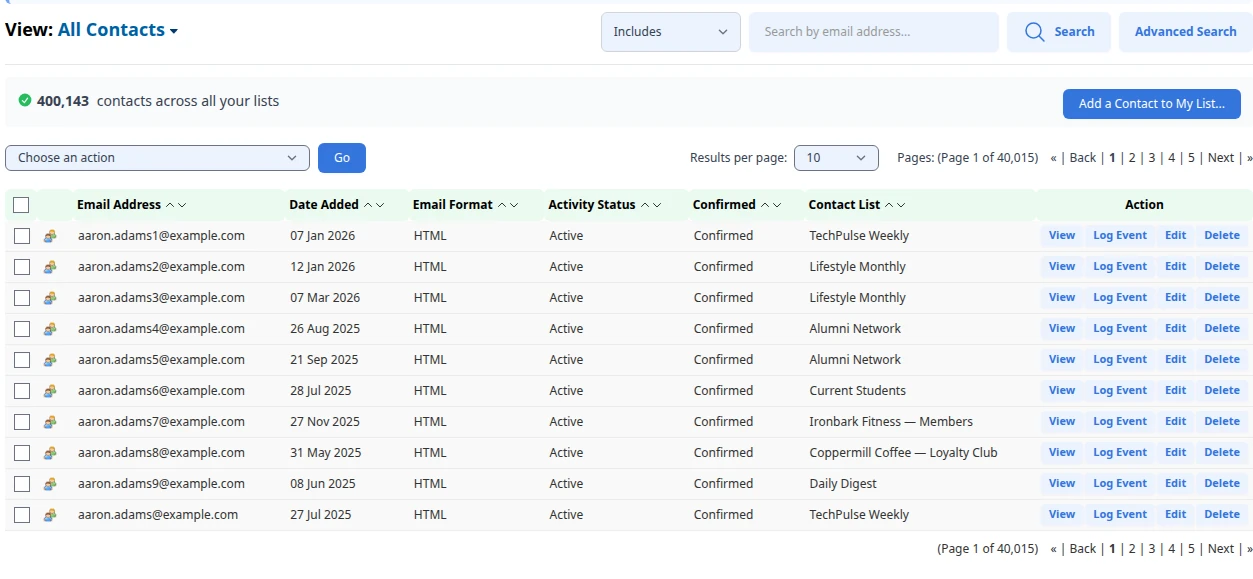Sort Date Added ascending using up arrow

[368, 205]
